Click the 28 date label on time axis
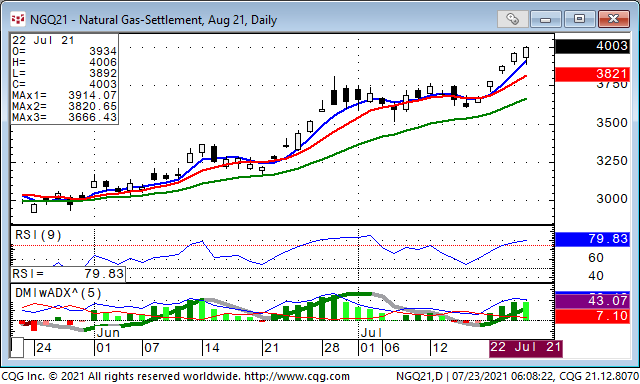 [x=331, y=348]
